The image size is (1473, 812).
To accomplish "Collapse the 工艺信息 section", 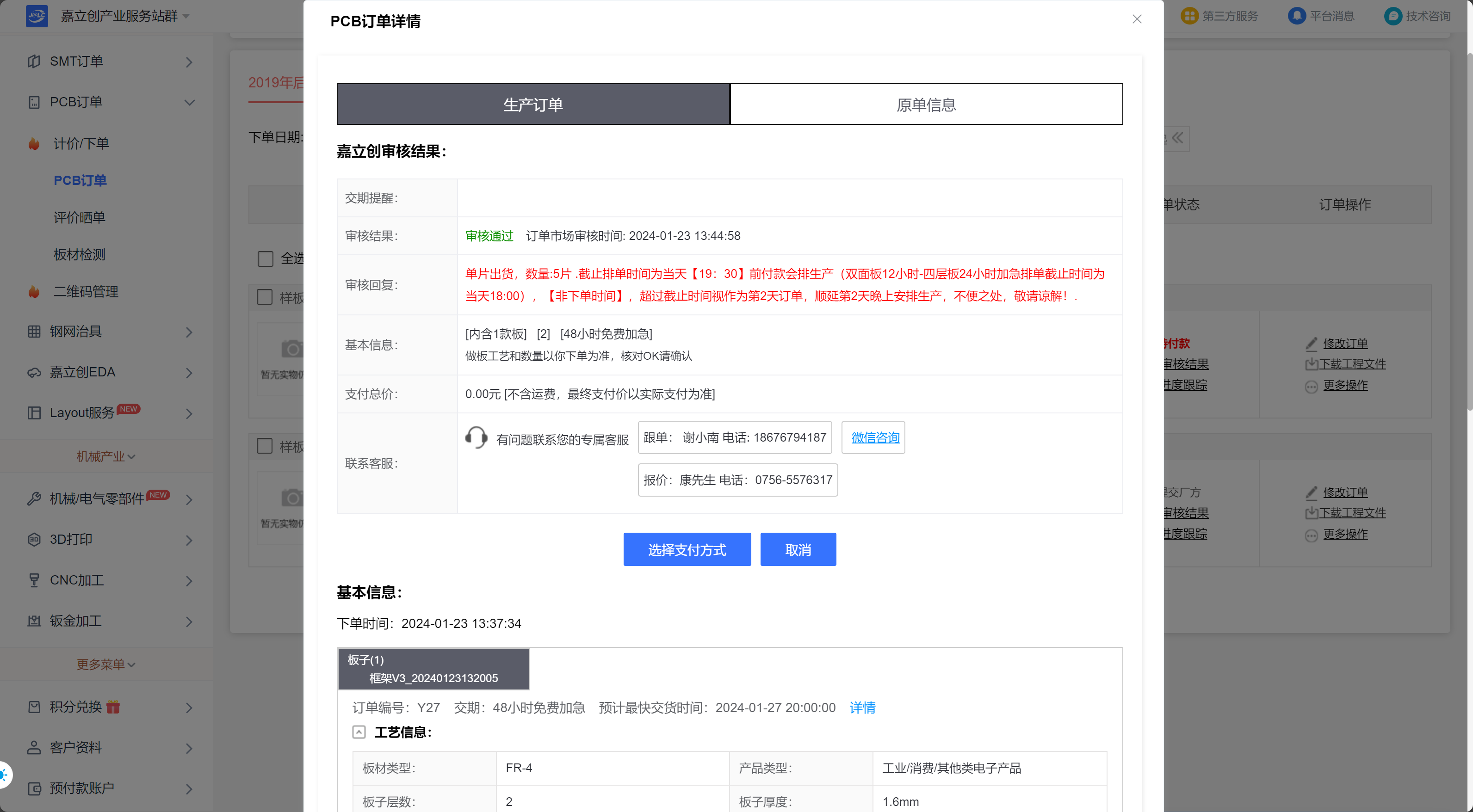I will pyautogui.click(x=359, y=732).
